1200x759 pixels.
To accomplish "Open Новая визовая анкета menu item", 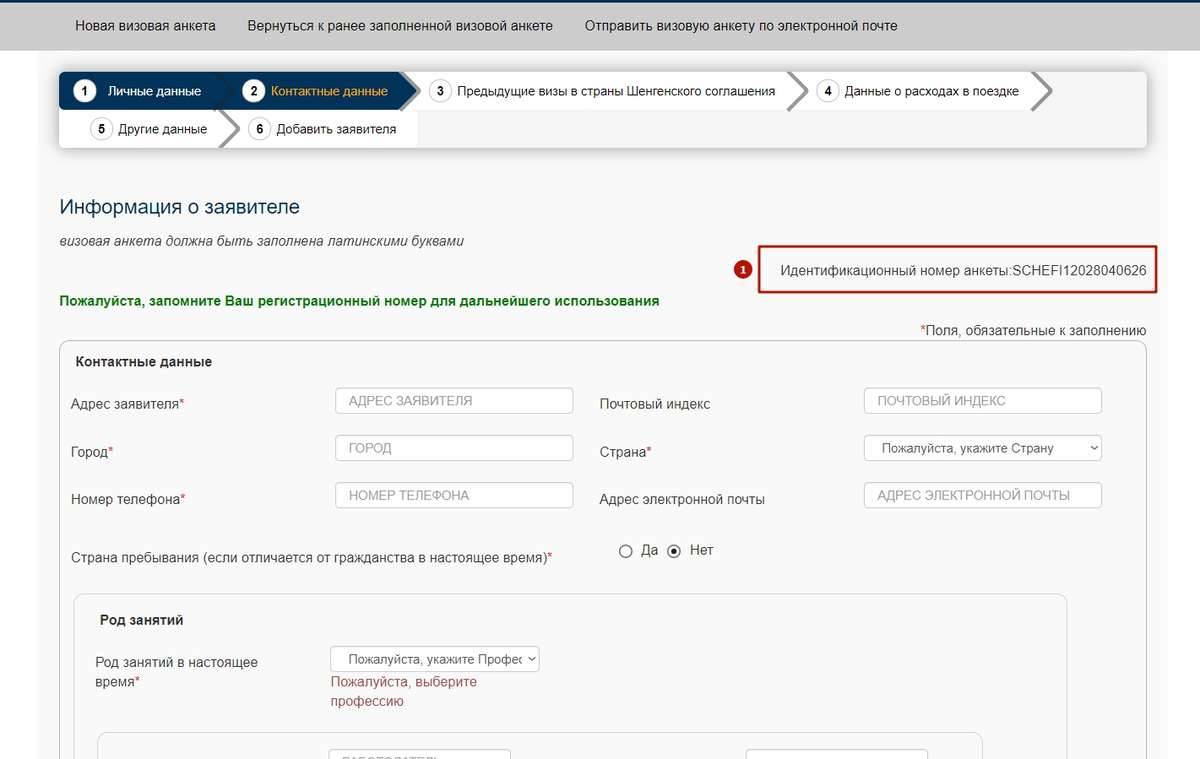I will pos(145,25).
